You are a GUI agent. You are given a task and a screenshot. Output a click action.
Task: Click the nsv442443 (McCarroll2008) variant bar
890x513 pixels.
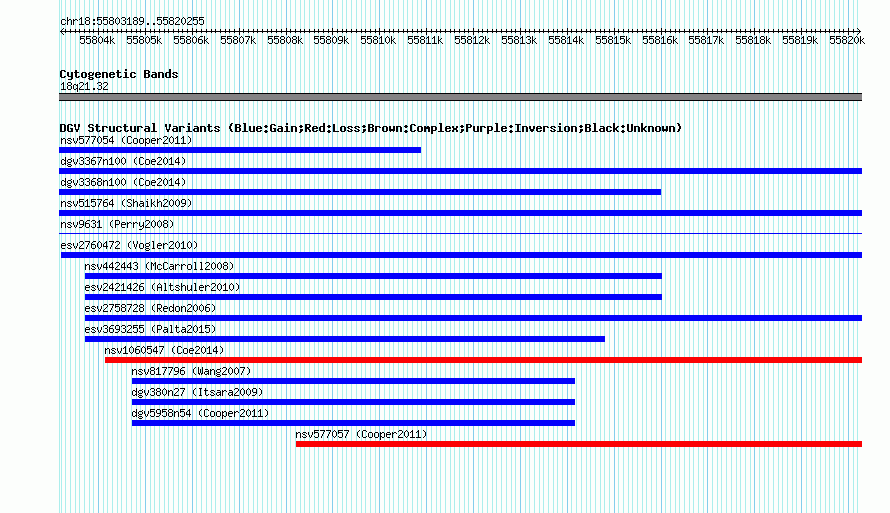373,276
